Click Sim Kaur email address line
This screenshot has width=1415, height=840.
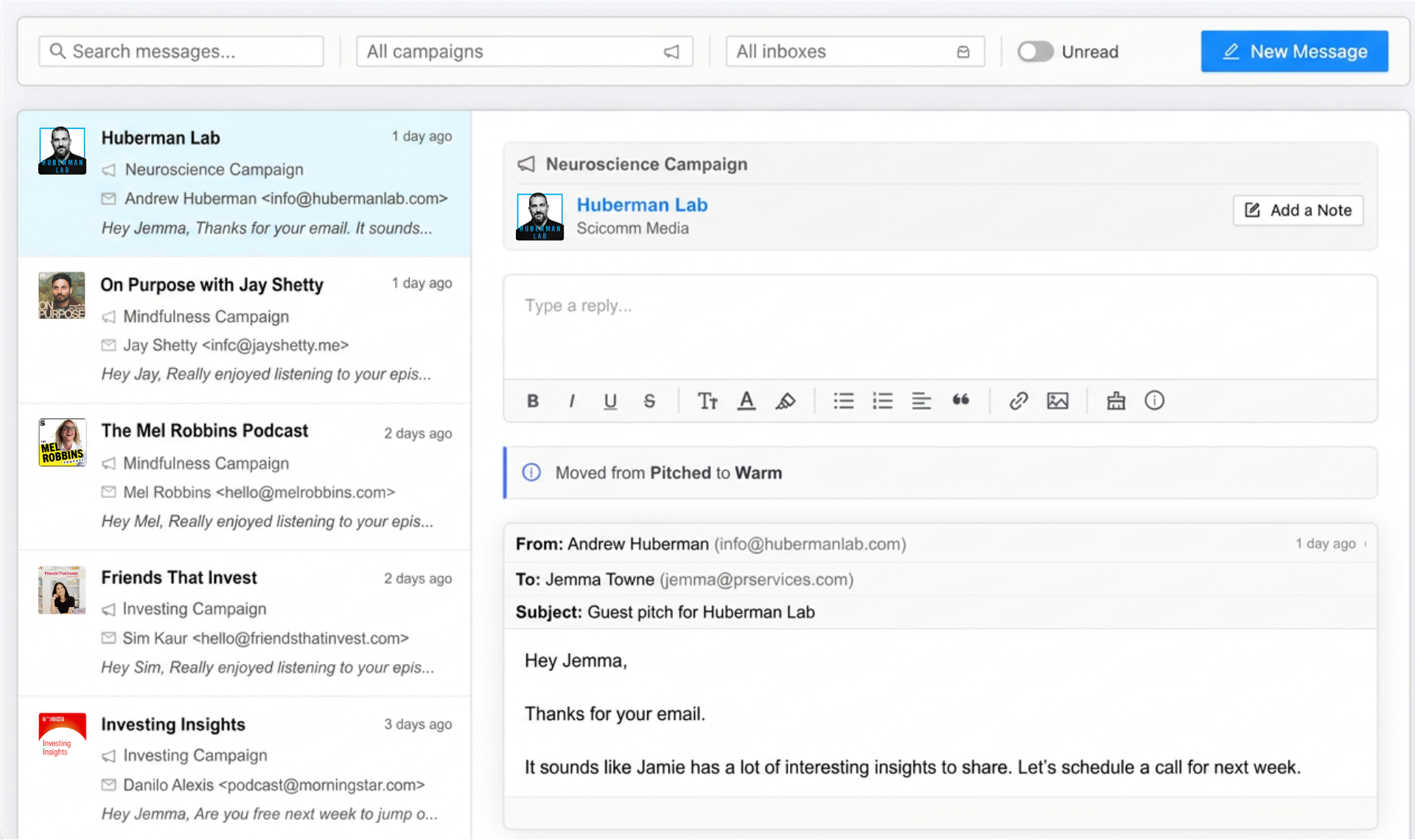click(265, 638)
